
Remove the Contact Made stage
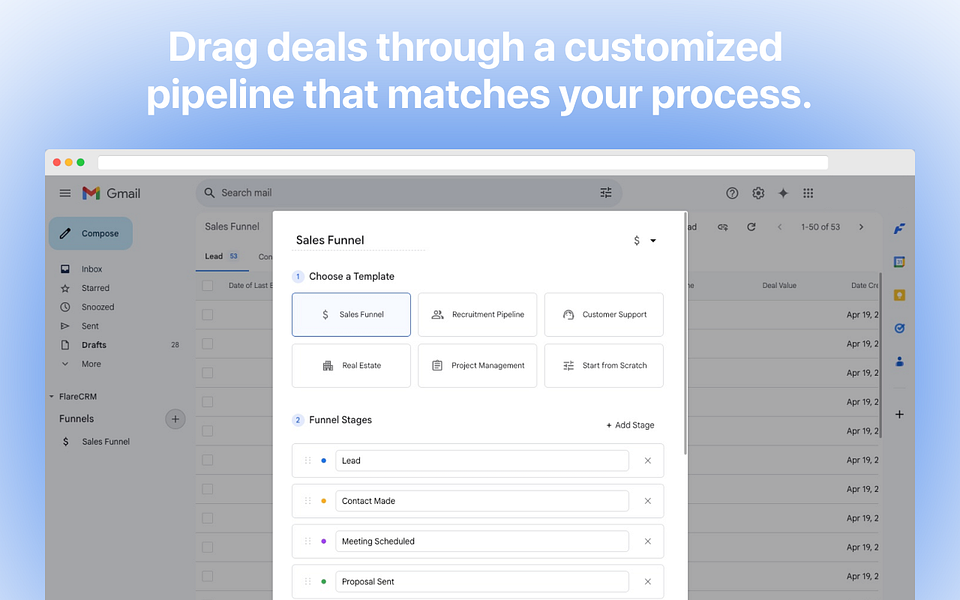click(647, 501)
